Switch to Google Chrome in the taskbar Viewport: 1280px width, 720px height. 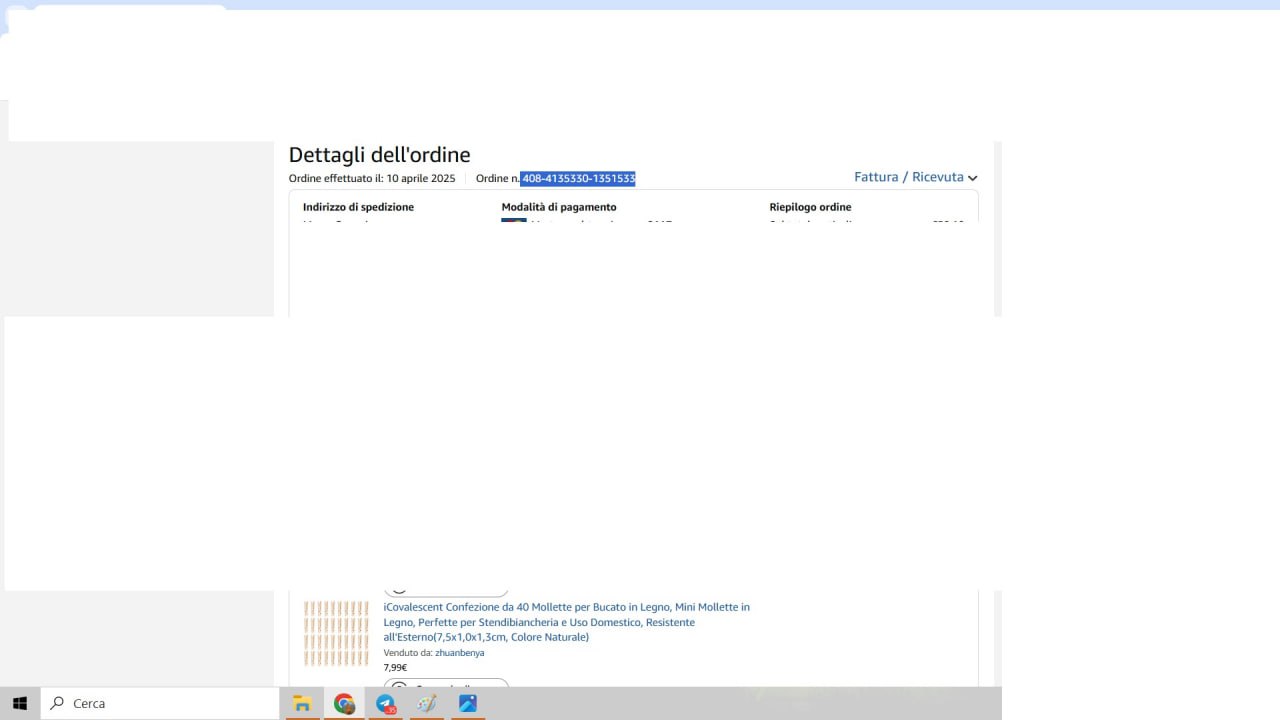344,704
